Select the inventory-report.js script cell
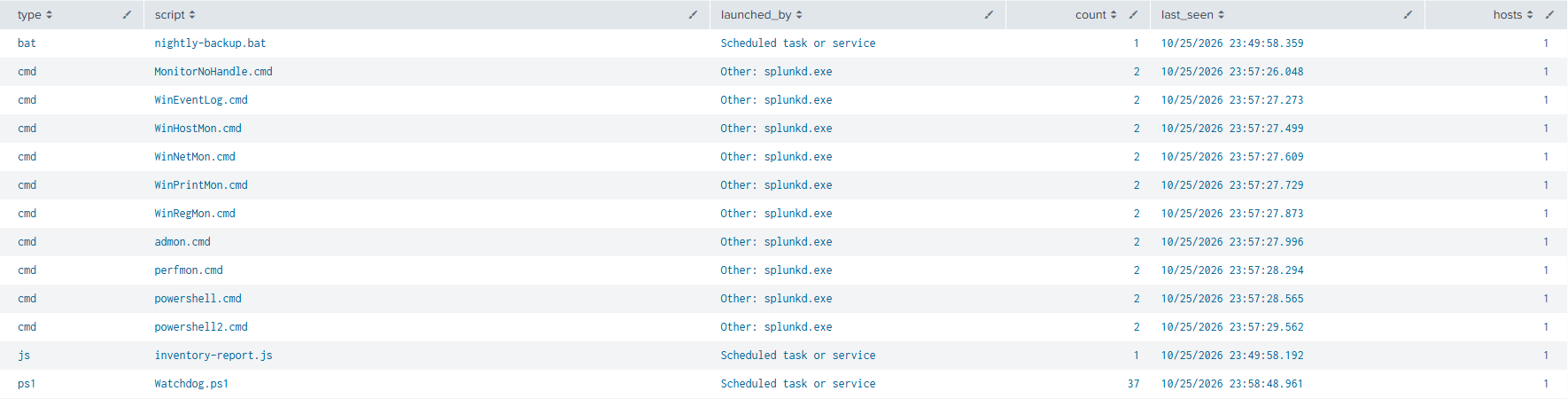1568x399 pixels. (x=213, y=356)
